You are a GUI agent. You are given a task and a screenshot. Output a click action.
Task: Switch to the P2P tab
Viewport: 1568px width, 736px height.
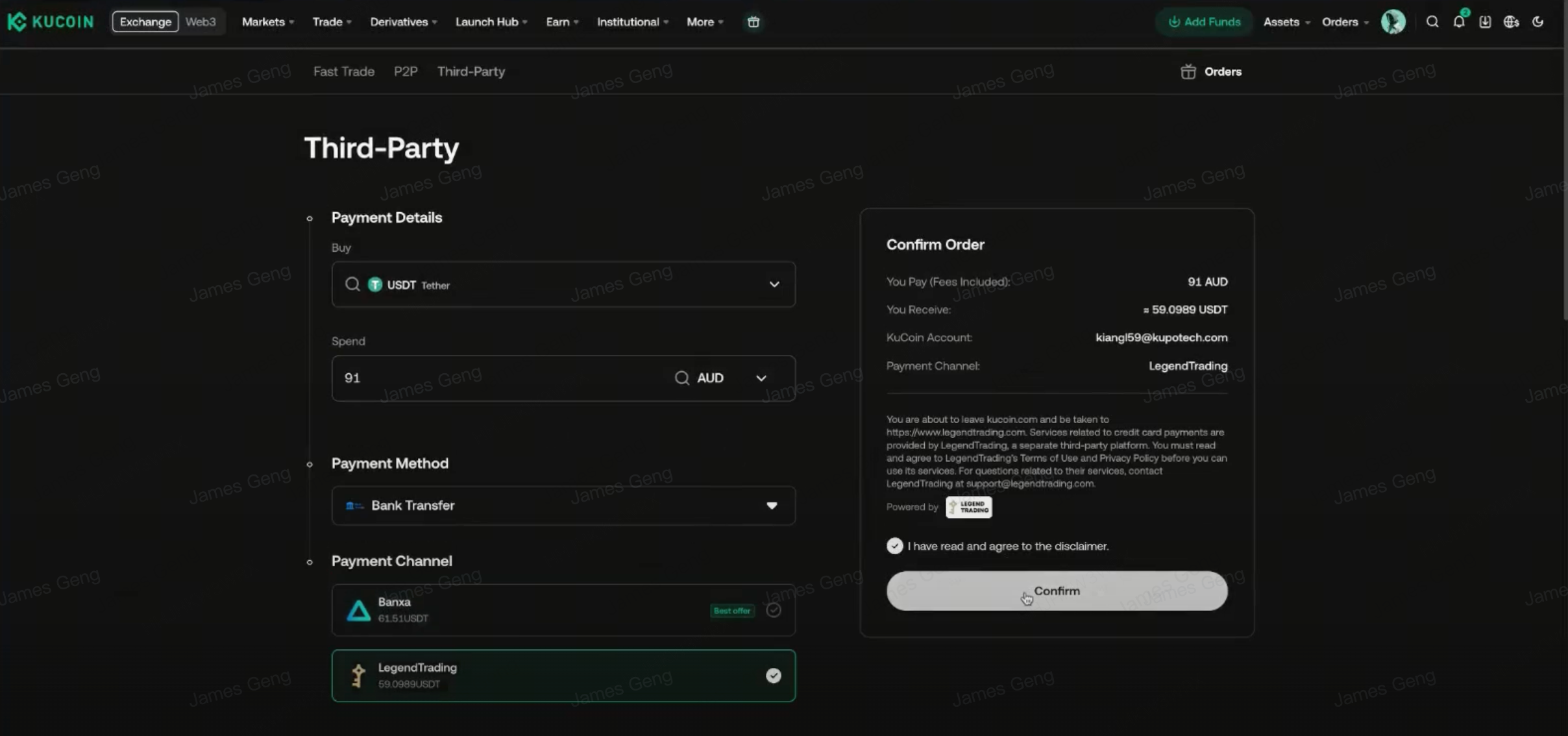coord(406,71)
